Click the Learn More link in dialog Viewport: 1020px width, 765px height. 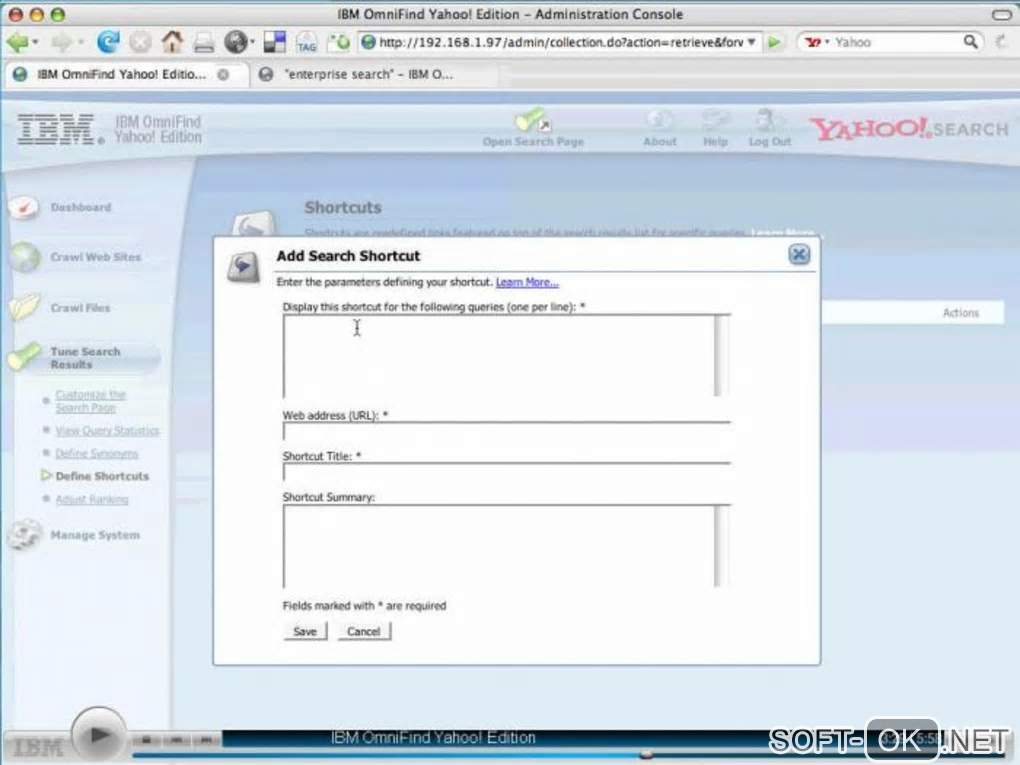(527, 282)
